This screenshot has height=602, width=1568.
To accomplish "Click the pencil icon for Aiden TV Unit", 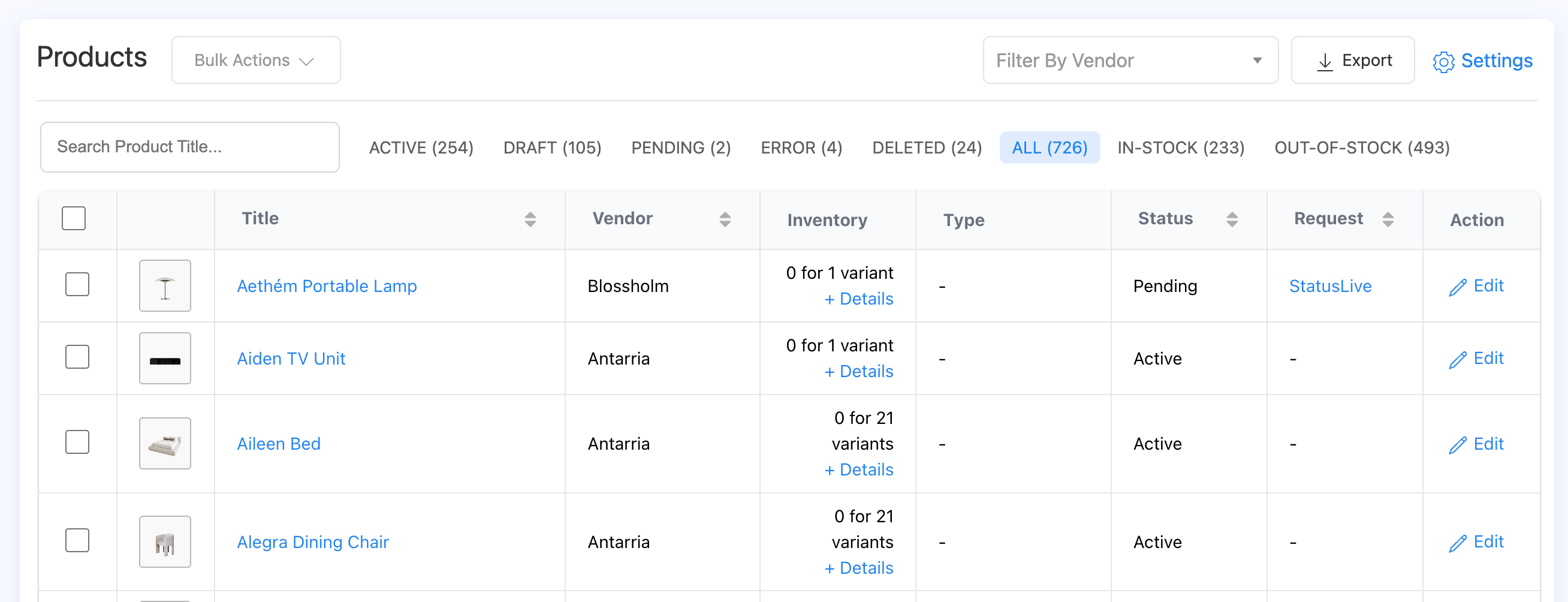I will [x=1458, y=359].
